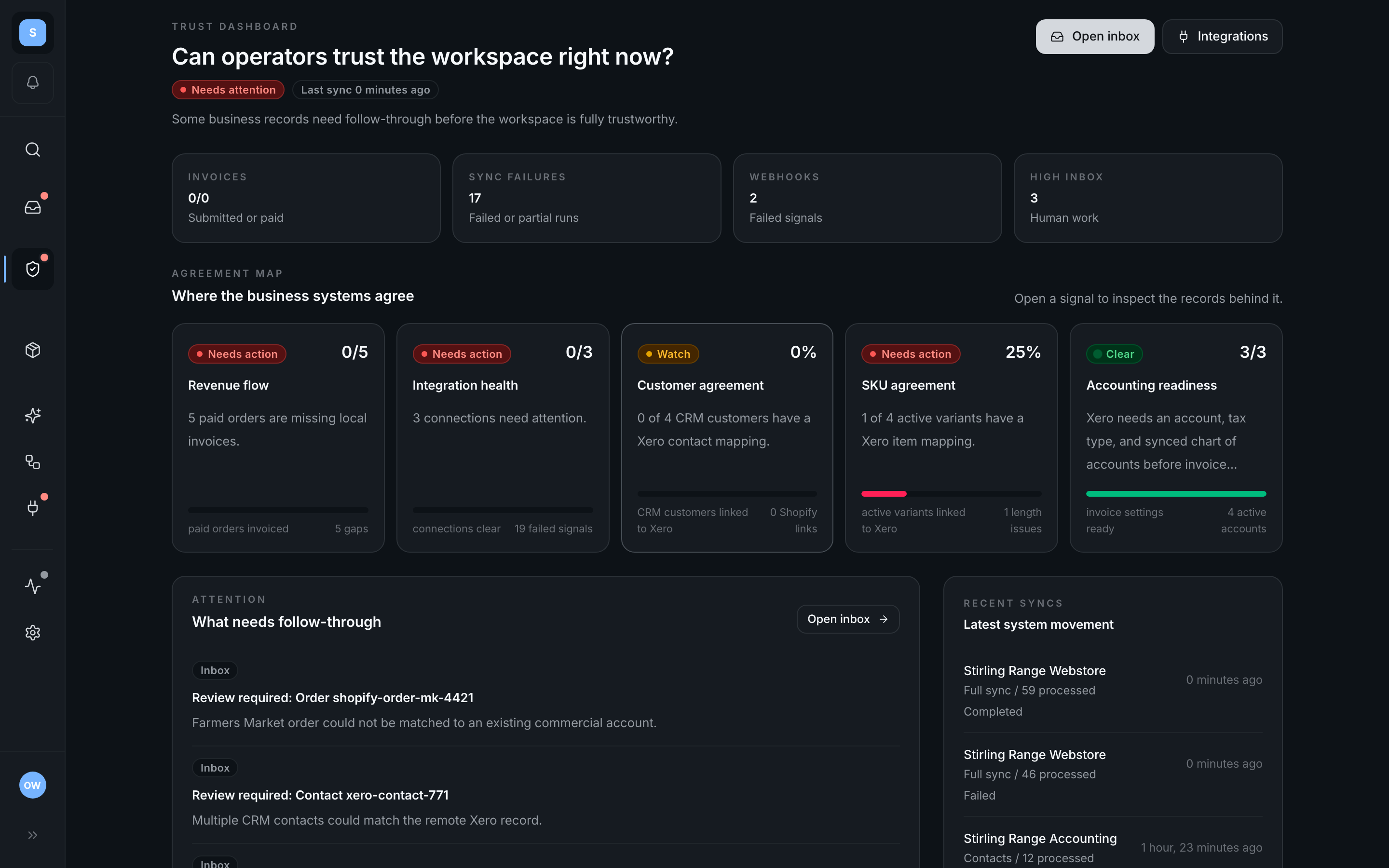The height and width of the screenshot is (868, 1389).
Task: Open the mappings linked-boxes sidebar icon
Action: (33, 462)
